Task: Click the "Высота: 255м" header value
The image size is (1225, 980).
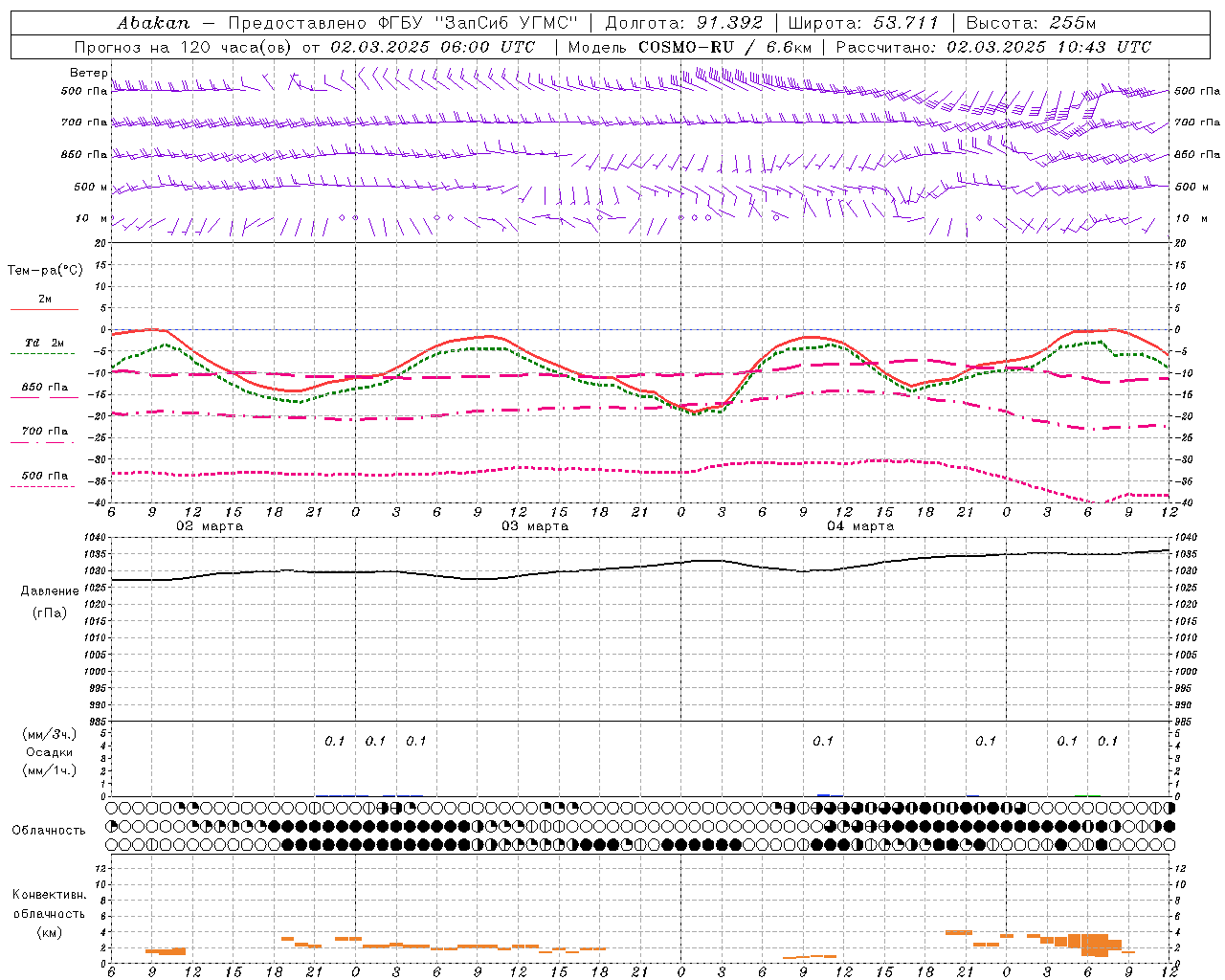Action: click(x=1031, y=23)
